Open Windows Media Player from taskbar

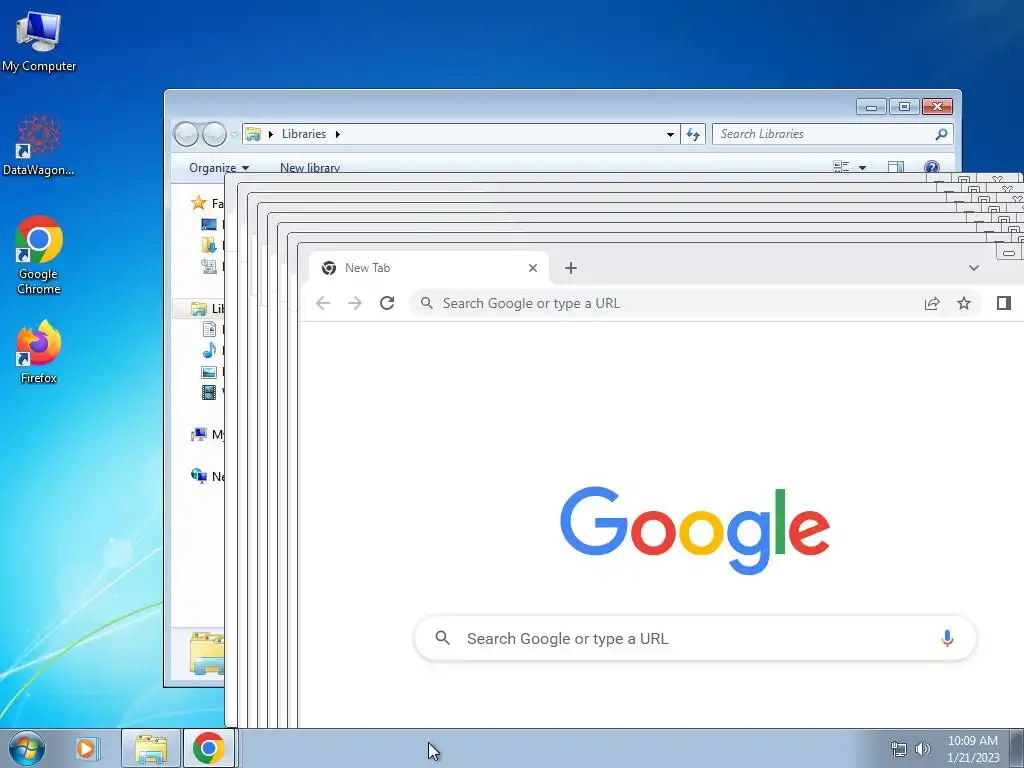[86, 748]
